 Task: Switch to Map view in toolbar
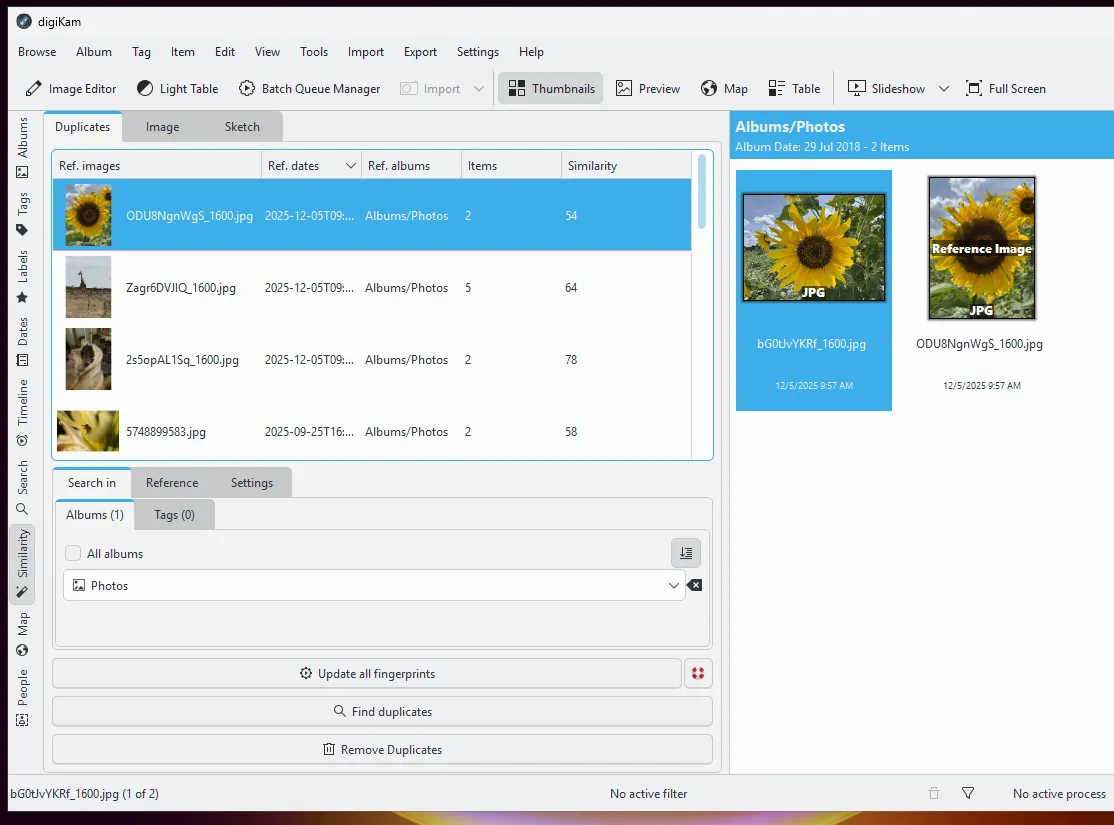point(724,89)
